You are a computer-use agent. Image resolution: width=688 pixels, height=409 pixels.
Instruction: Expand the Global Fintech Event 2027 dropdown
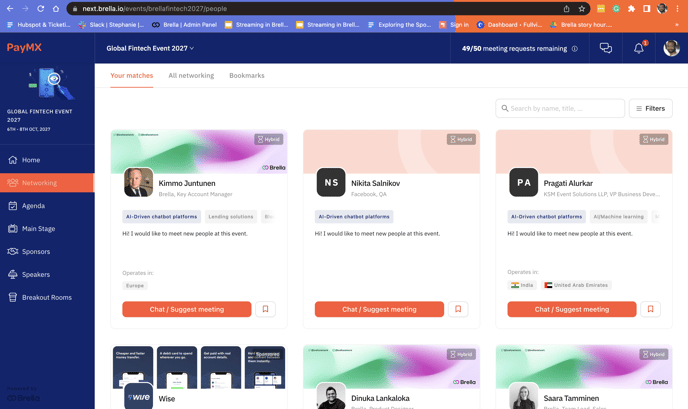[150, 48]
